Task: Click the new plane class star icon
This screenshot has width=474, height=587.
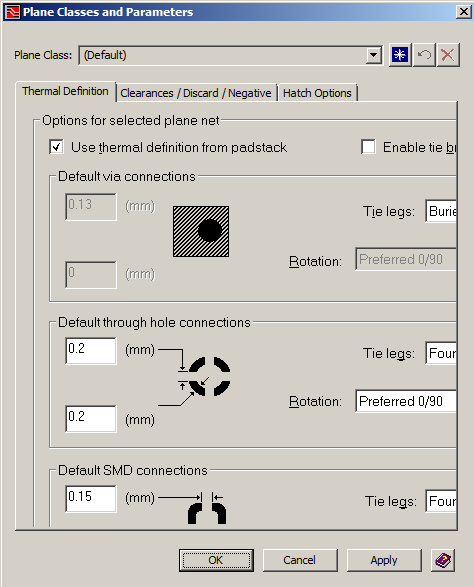Action: coord(400,55)
